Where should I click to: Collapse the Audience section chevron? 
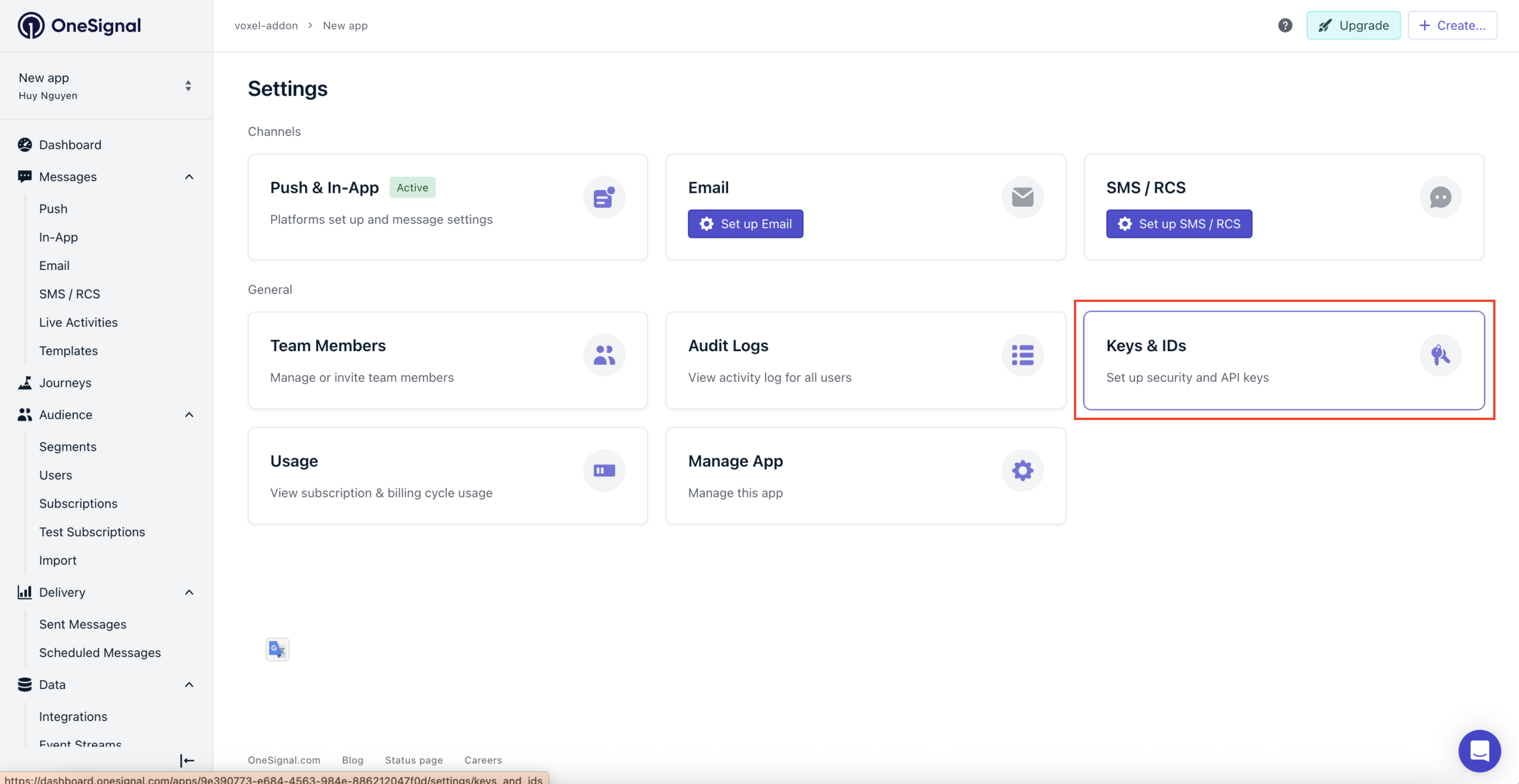pyautogui.click(x=189, y=415)
